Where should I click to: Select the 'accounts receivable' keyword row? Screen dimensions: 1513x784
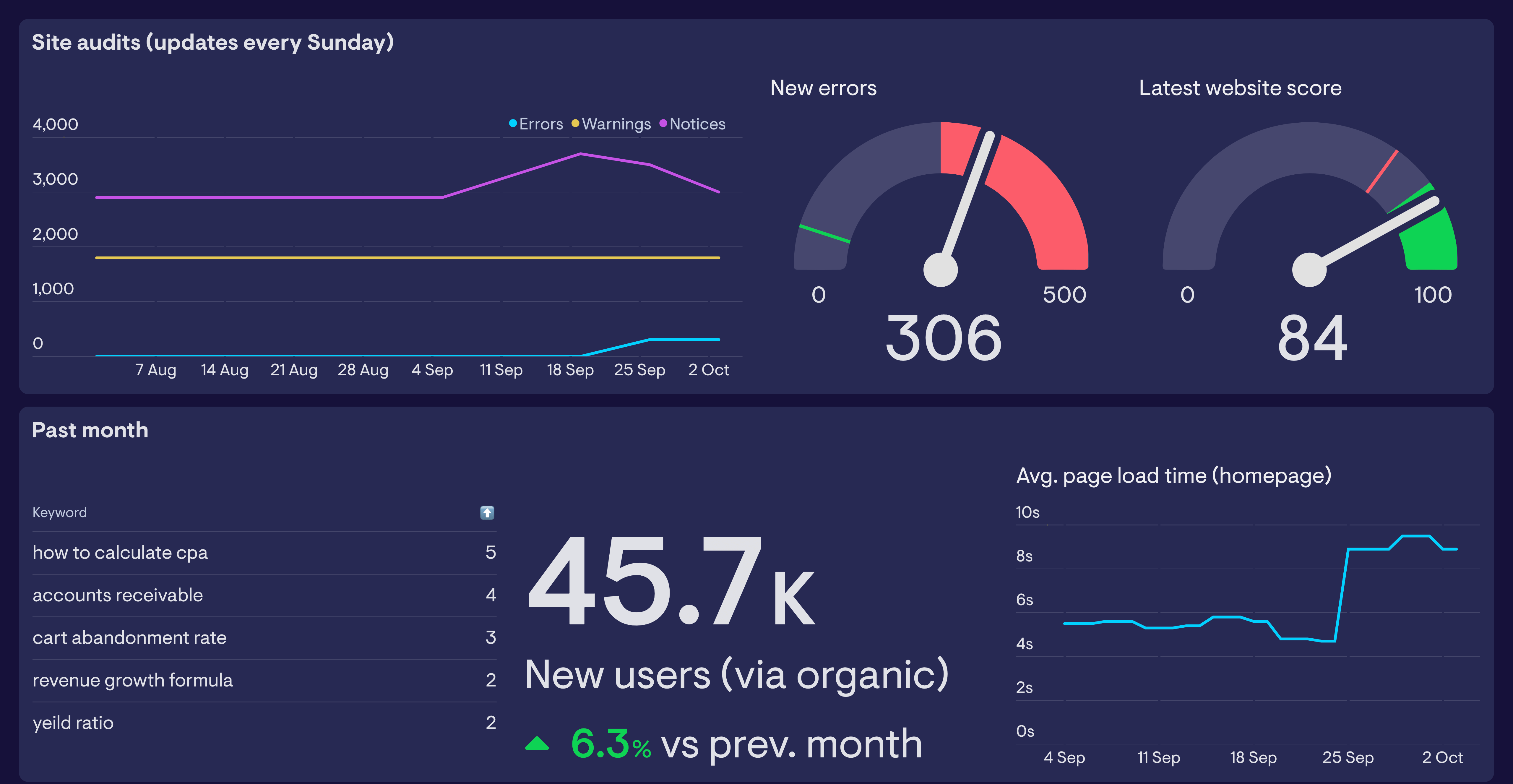264,595
